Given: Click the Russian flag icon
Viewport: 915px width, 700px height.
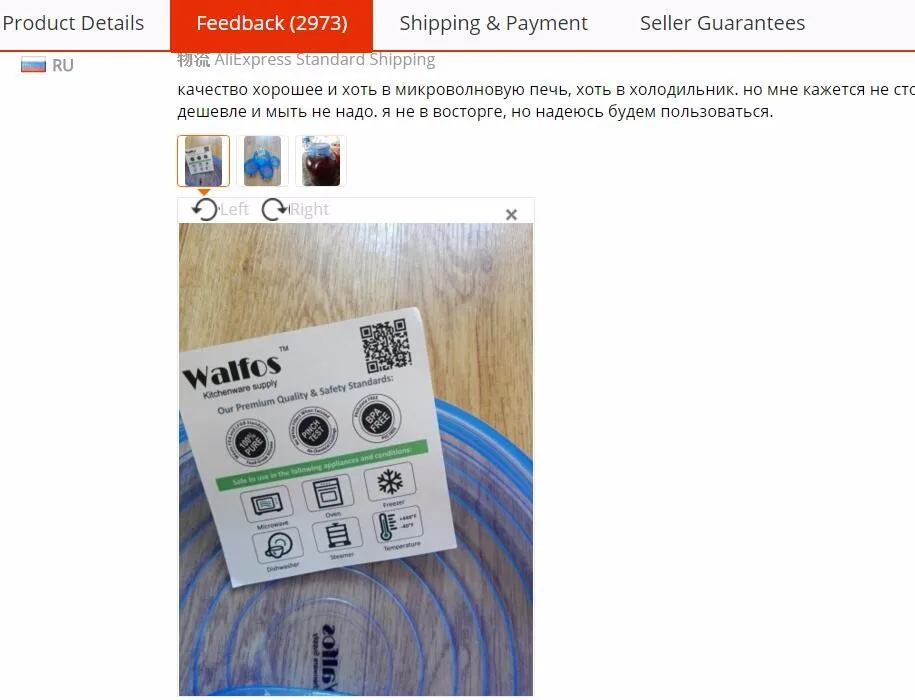Looking at the screenshot, I should 33,65.
